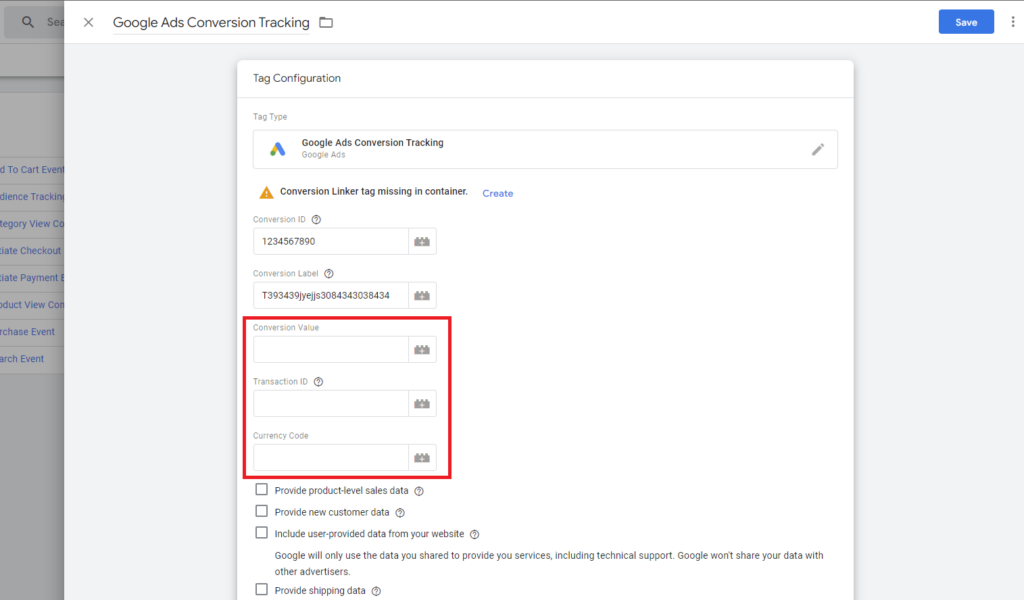Open the variable picker for Currency Code
Screen dimensions: 1024x600
coord(421,457)
